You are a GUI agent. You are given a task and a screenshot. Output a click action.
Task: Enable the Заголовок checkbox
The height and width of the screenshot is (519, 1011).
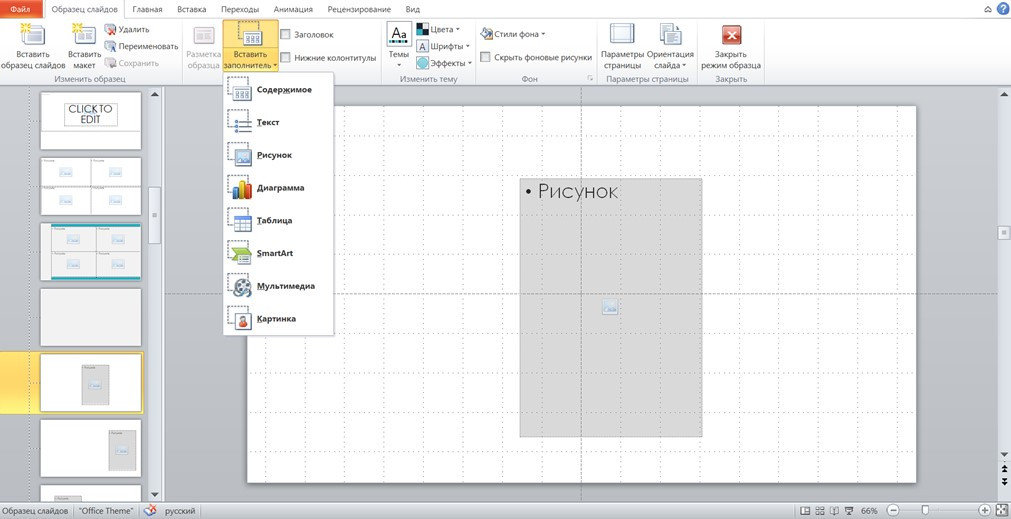click(286, 34)
